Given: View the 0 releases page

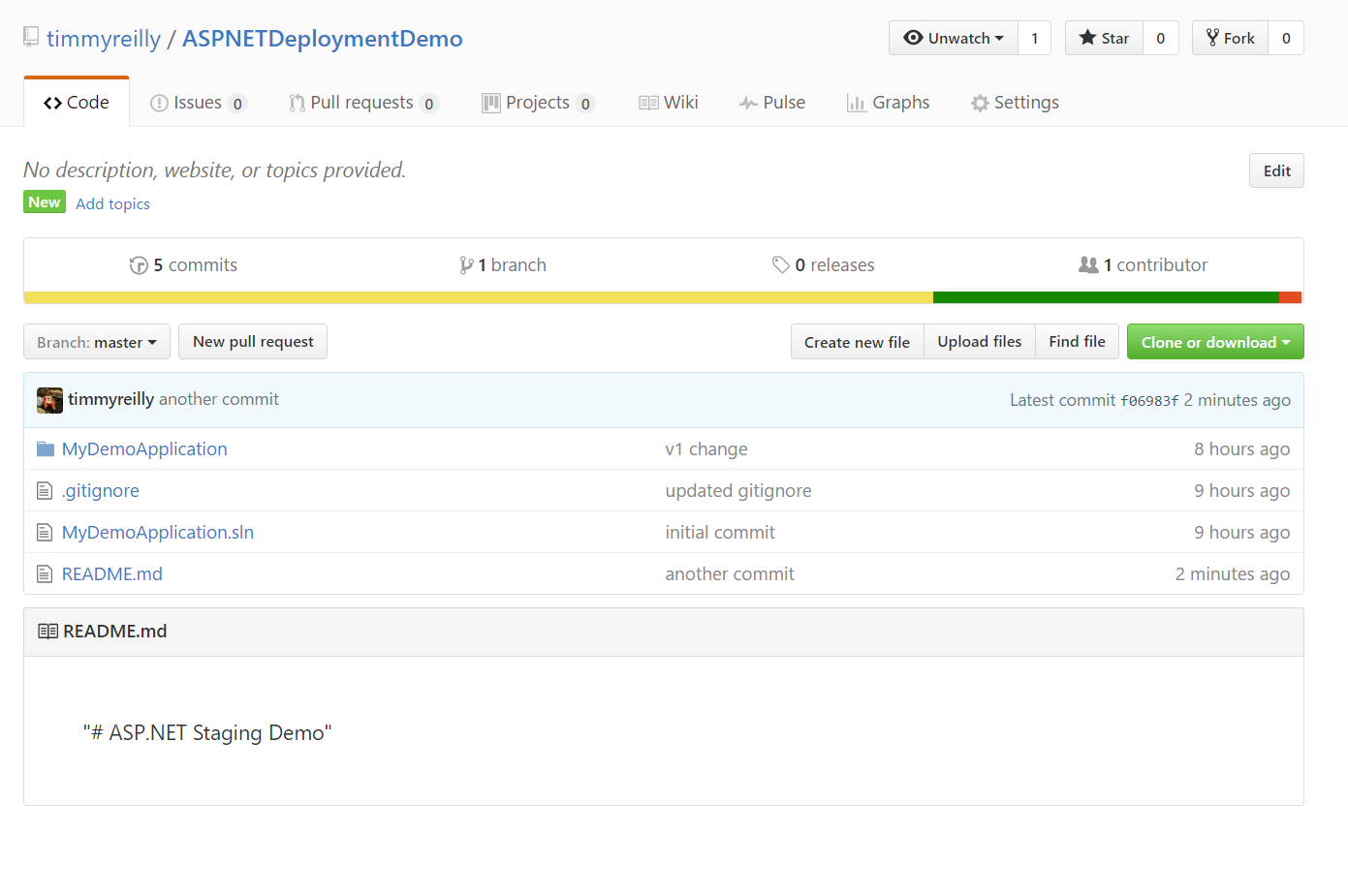Looking at the screenshot, I should click(x=824, y=265).
